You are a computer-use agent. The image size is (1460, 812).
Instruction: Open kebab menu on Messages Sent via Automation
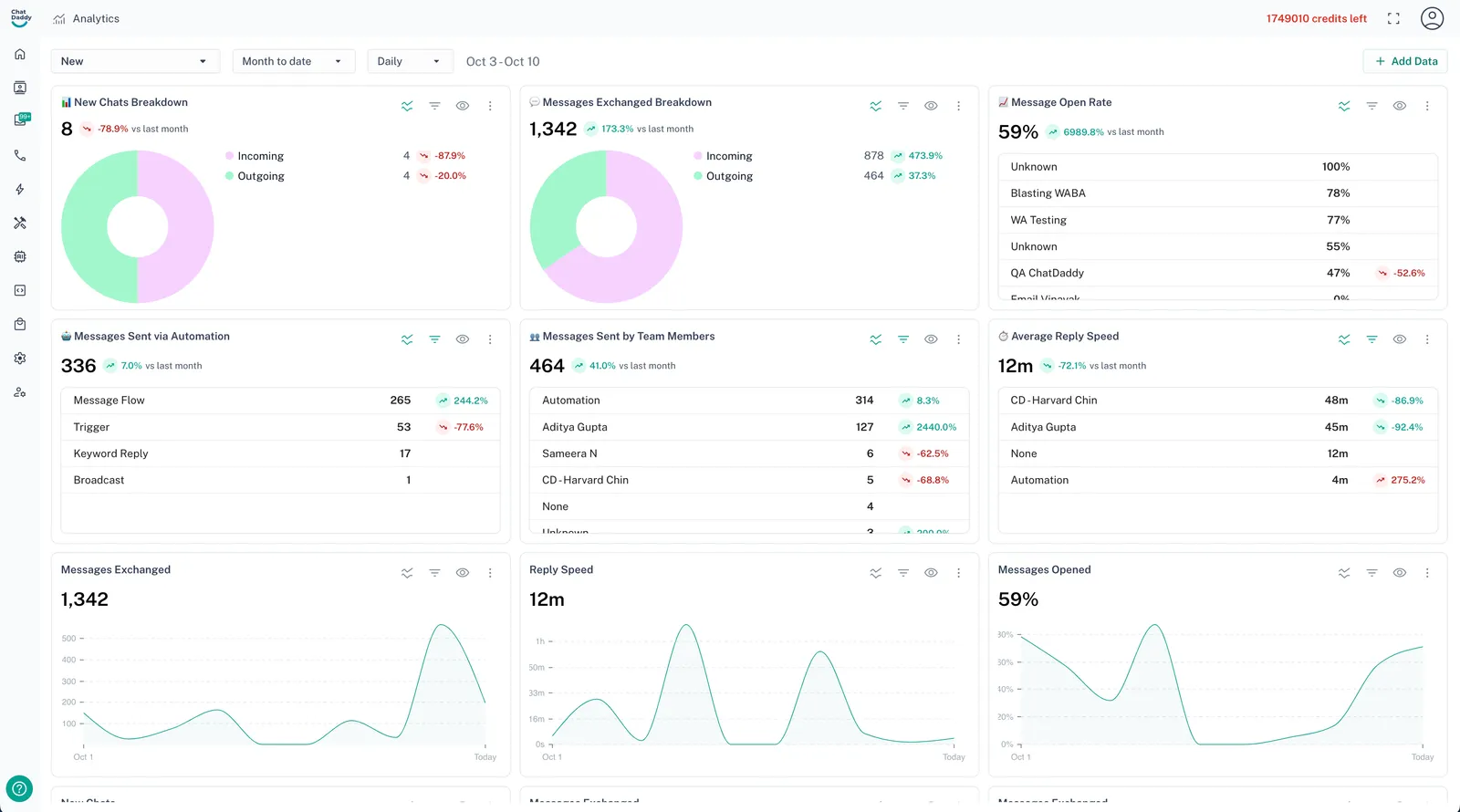coord(490,339)
